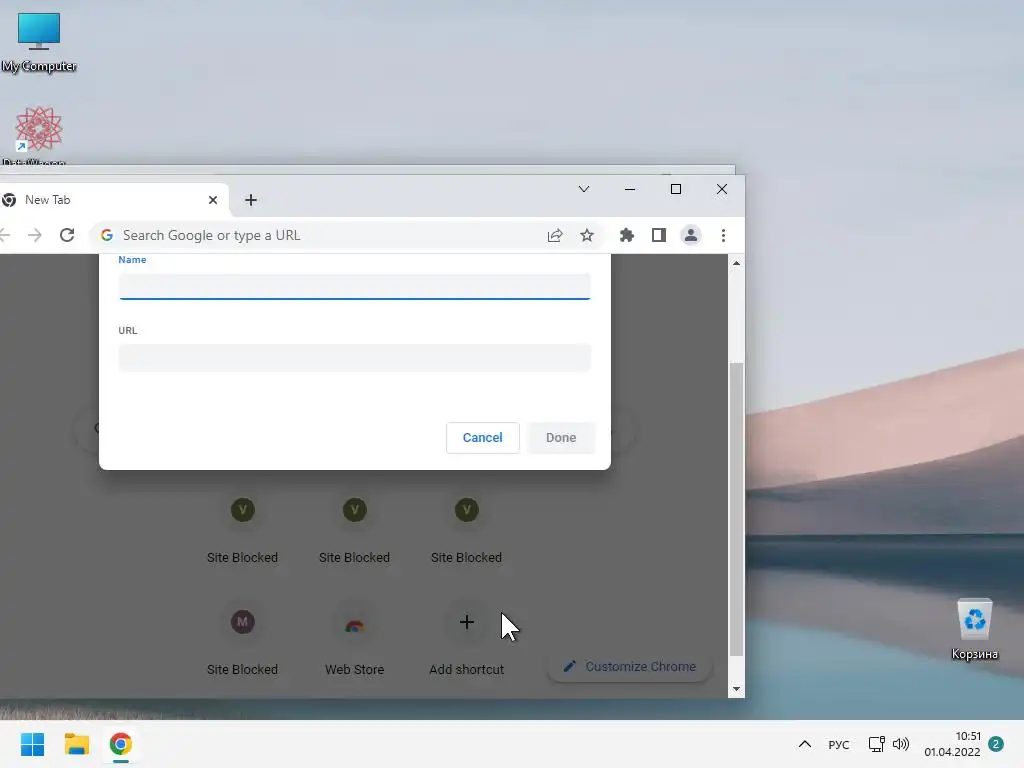Open the Windows Start menu
Image resolution: width=1024 pixels, height=768 pixels.
[33, 744]
